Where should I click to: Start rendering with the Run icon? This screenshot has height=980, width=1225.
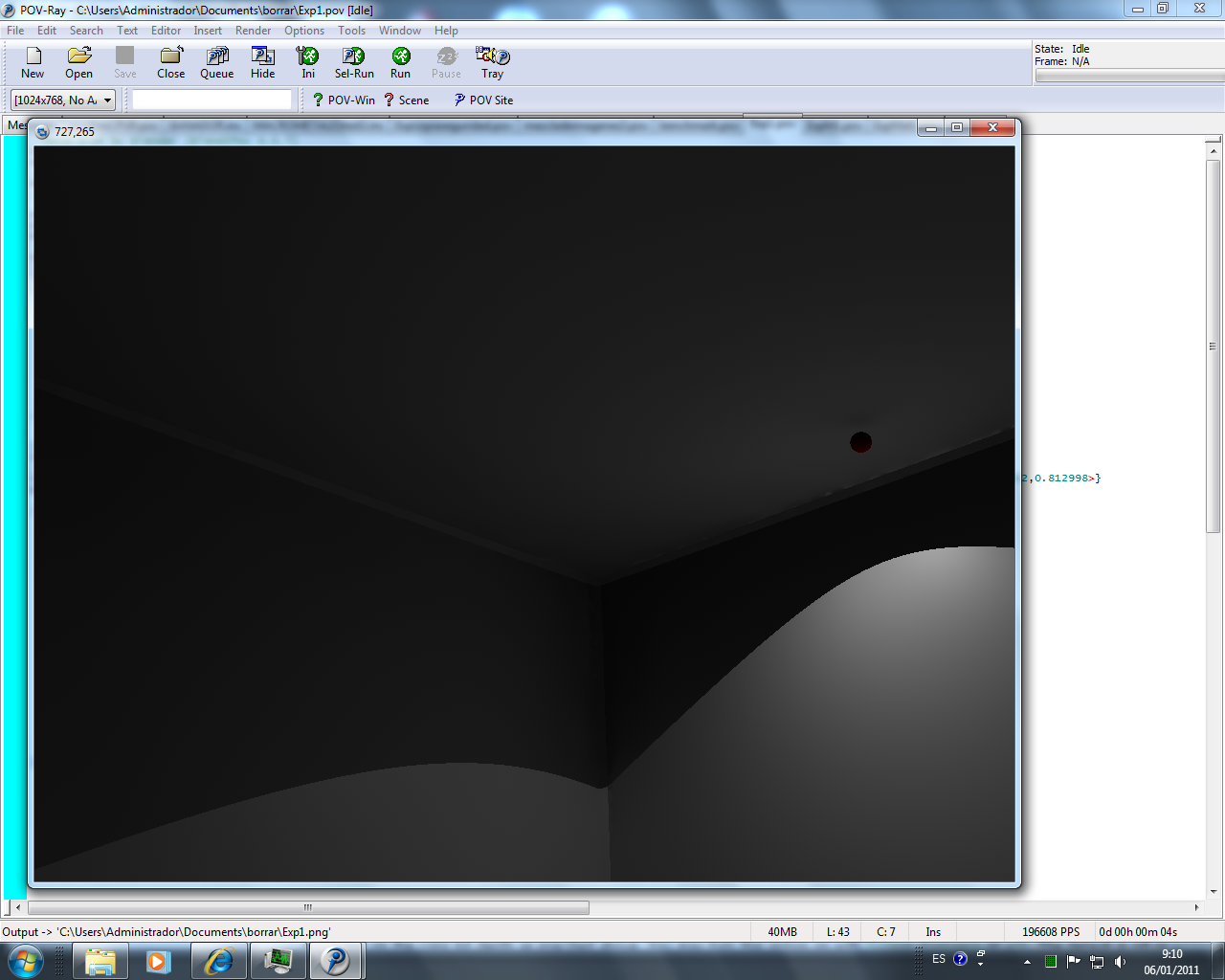click(400, 63)
